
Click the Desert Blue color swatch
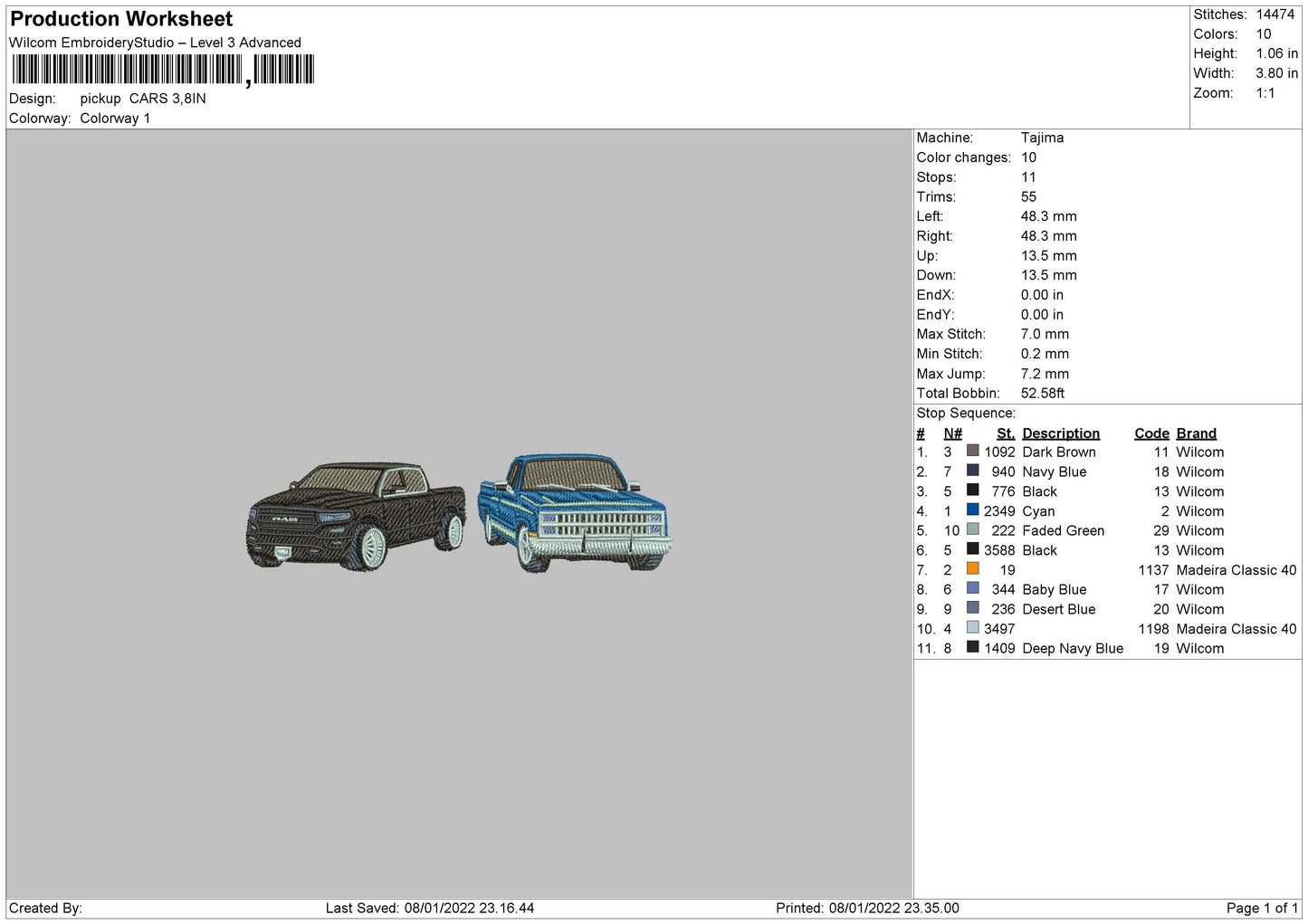coord(973,608)
